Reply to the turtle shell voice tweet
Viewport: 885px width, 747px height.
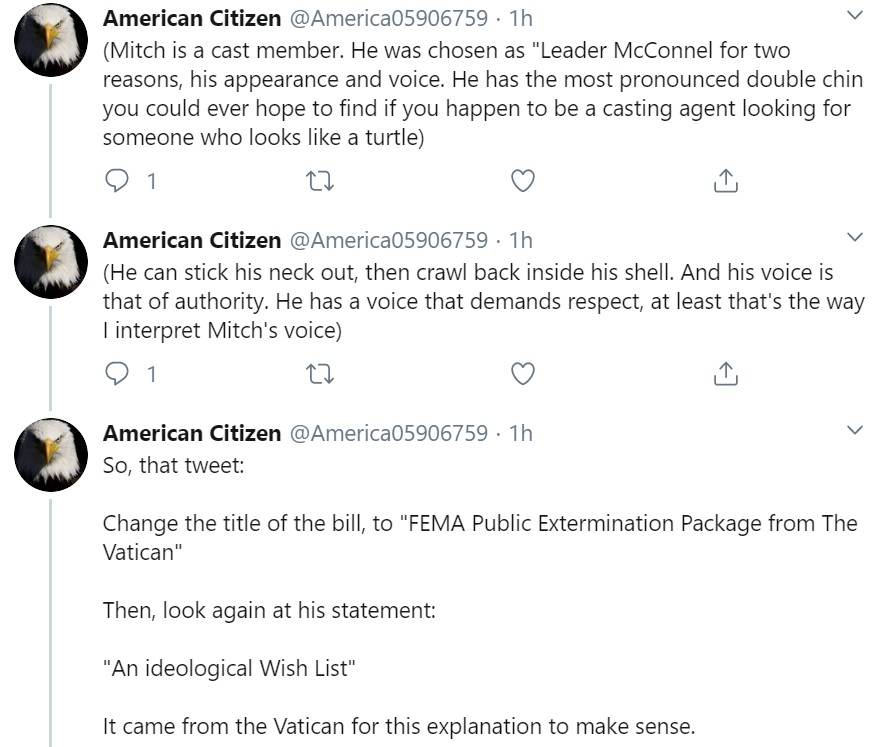pos(118,374)
